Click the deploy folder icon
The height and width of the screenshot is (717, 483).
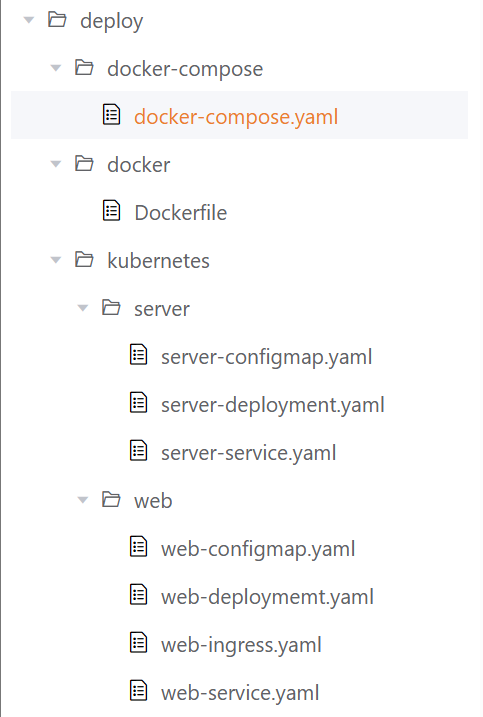(x=57, y=20)
